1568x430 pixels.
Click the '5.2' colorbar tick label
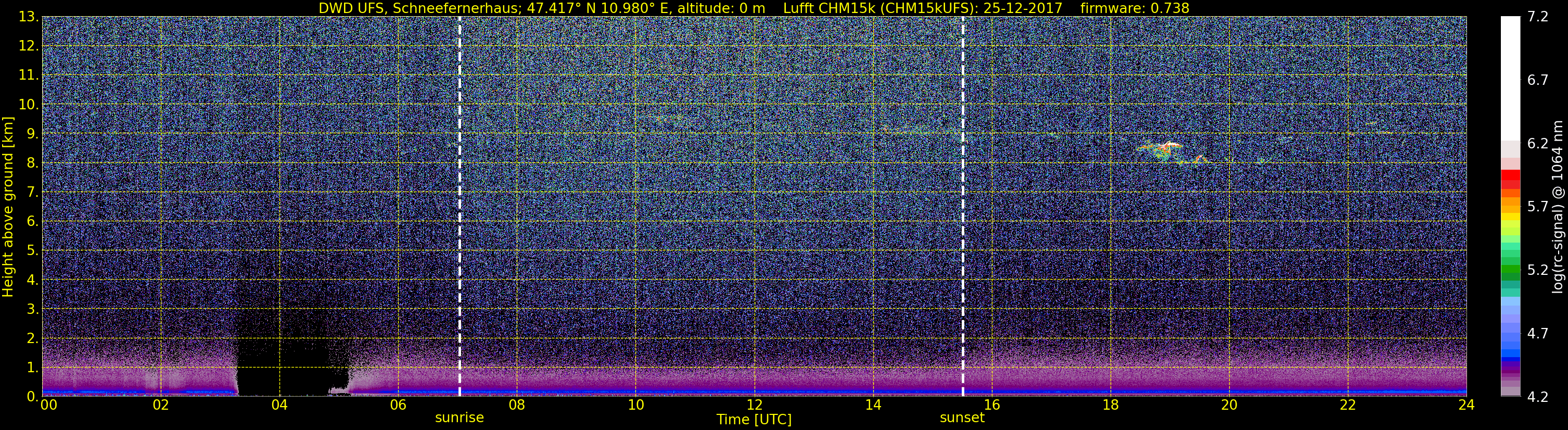point(1538,270)
